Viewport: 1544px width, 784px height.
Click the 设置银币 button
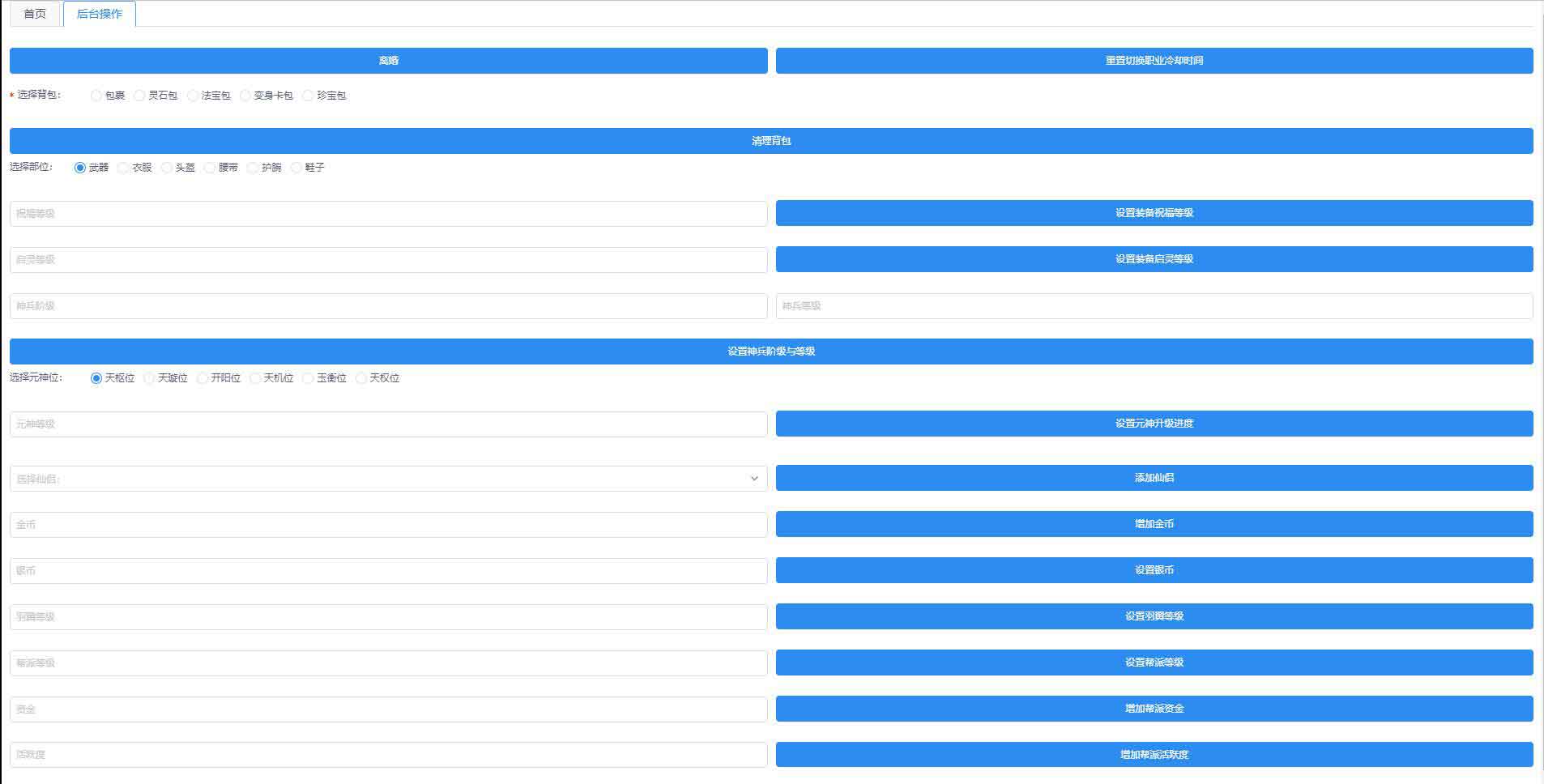(1154, 570)
